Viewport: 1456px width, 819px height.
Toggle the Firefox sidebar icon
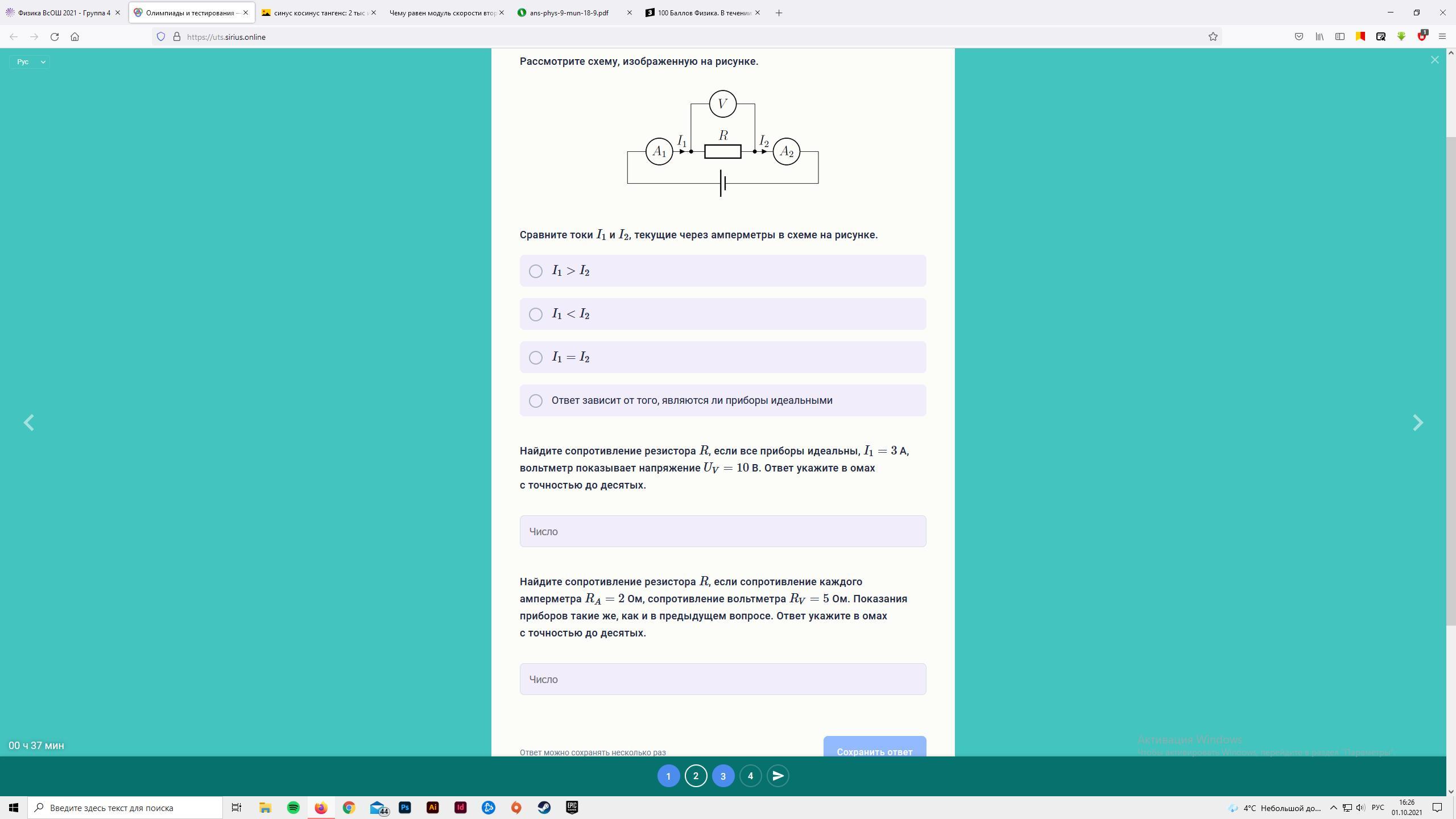point(1340,36)
